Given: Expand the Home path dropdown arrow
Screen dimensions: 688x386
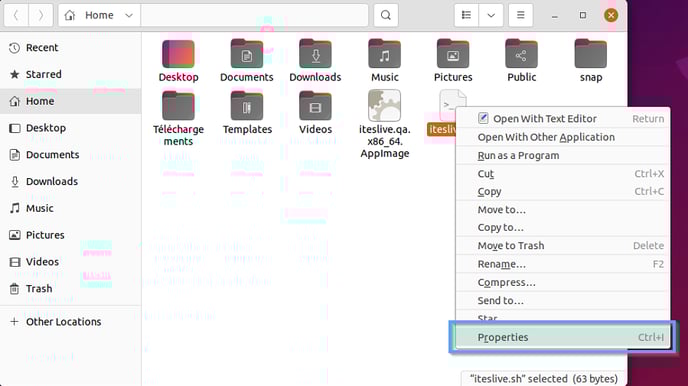Looking at the screenshot, I should pyautogui.click(x=129, y=15).
